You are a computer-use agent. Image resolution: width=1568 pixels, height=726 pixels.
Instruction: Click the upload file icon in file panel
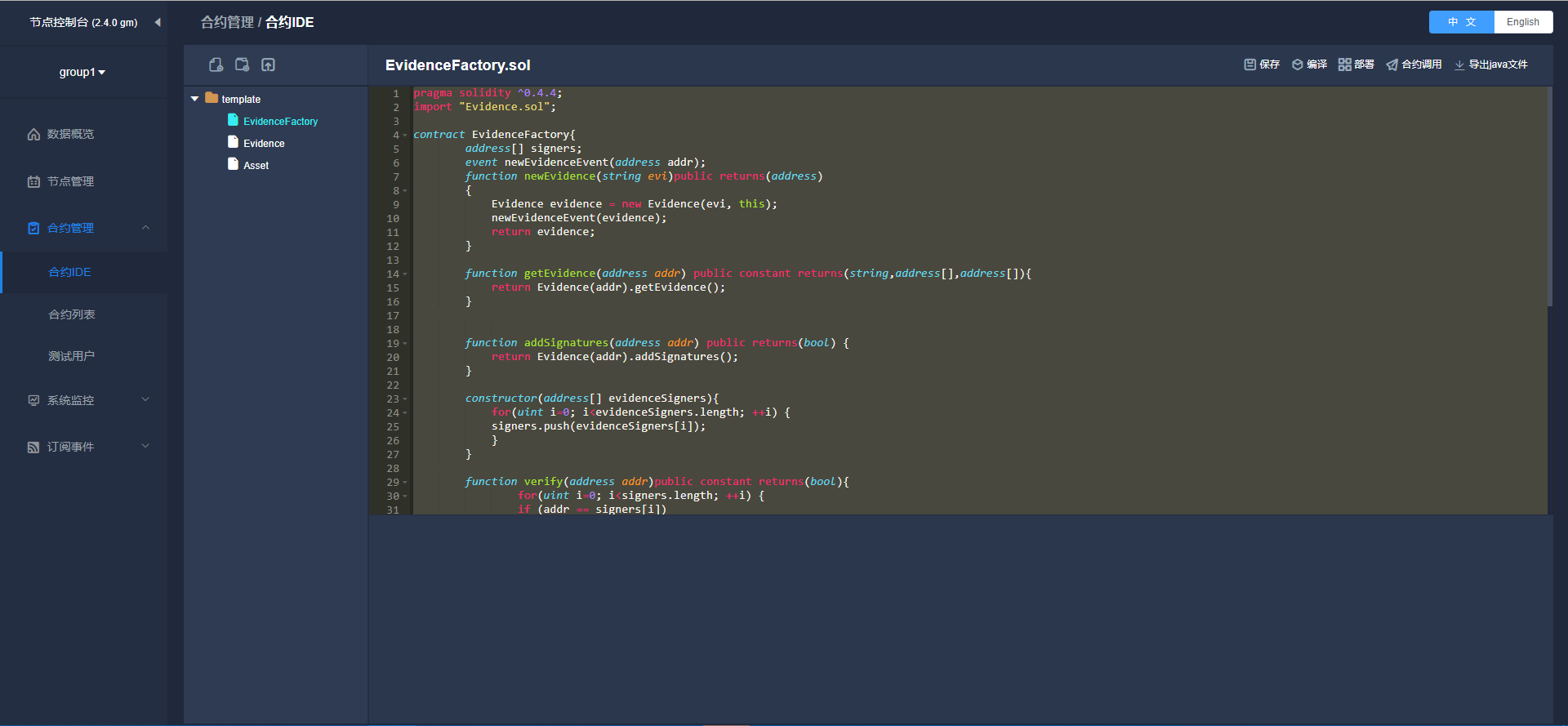tap(268, 65)
